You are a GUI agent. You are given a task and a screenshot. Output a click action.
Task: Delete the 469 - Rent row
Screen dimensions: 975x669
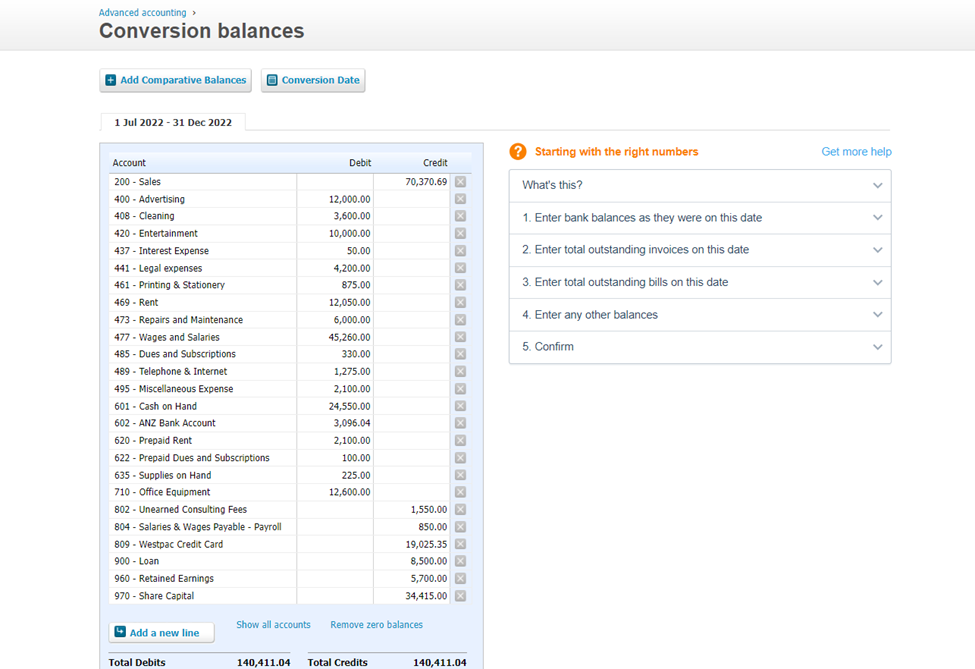460,303
